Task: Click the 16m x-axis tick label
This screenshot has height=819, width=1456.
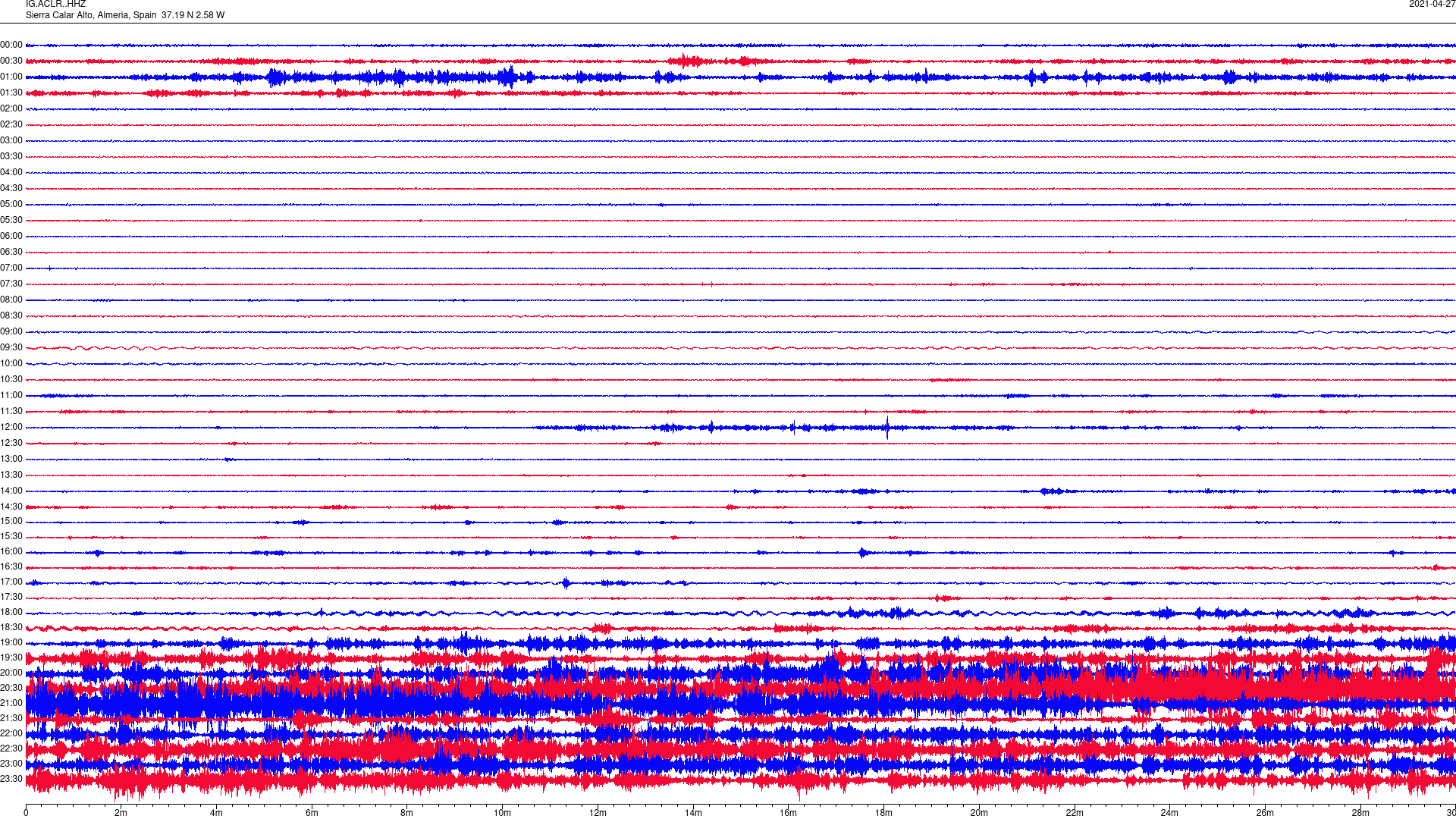Action: pyautogui.click(x=789, y=813)
